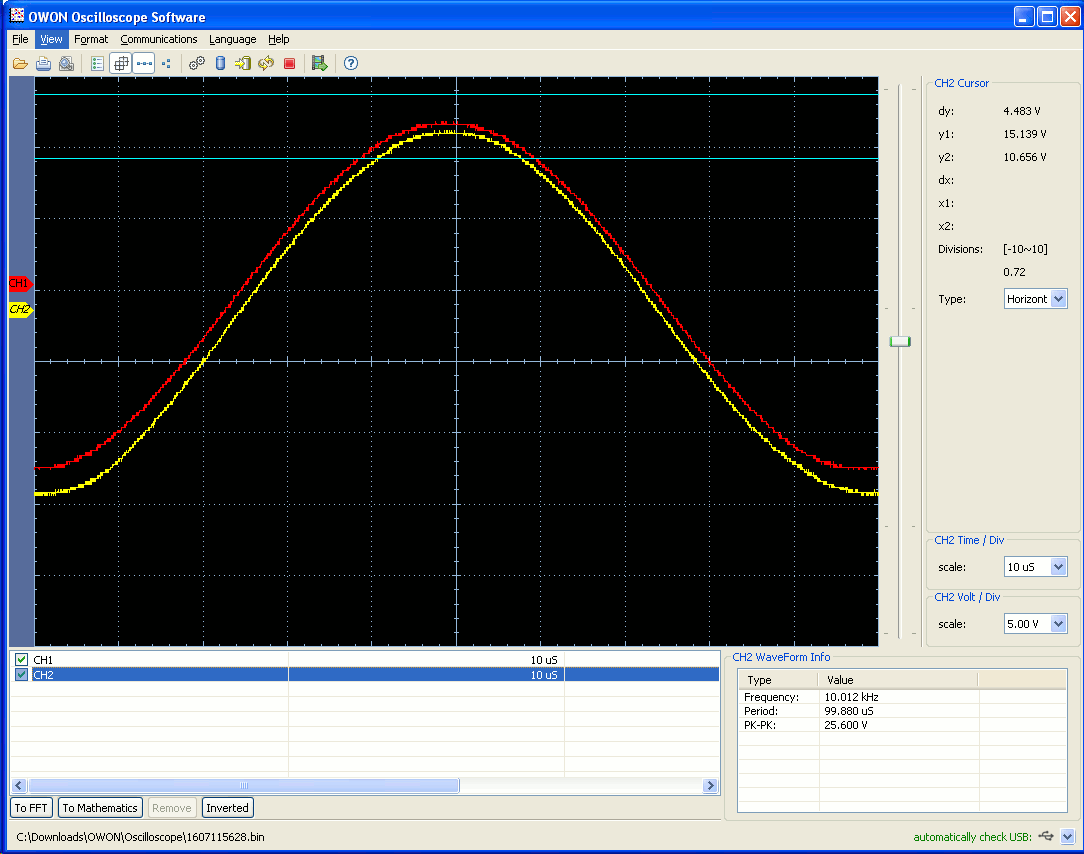Click the Period 99.880 uS value

pos(849,711)
